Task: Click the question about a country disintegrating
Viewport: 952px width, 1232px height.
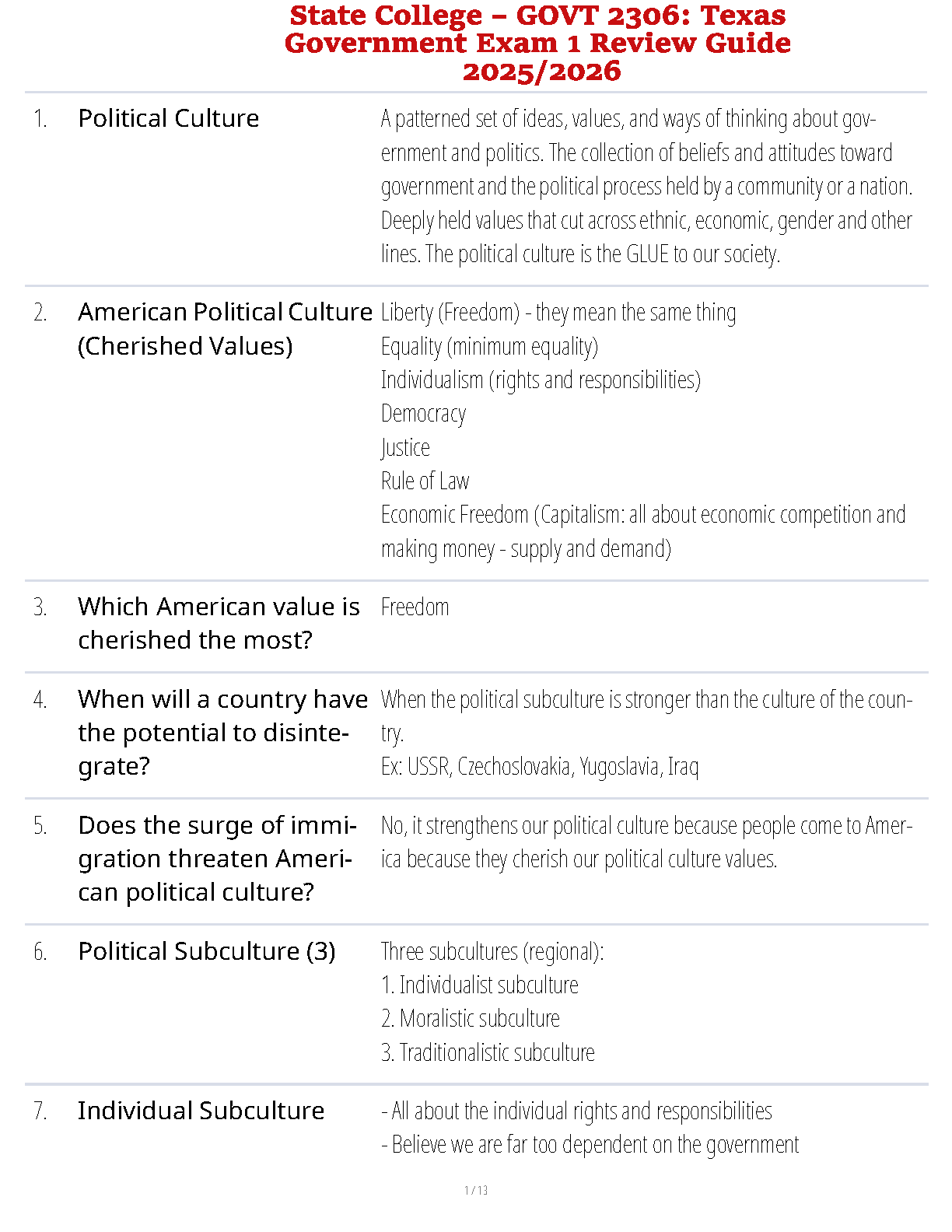Action: 222,733
